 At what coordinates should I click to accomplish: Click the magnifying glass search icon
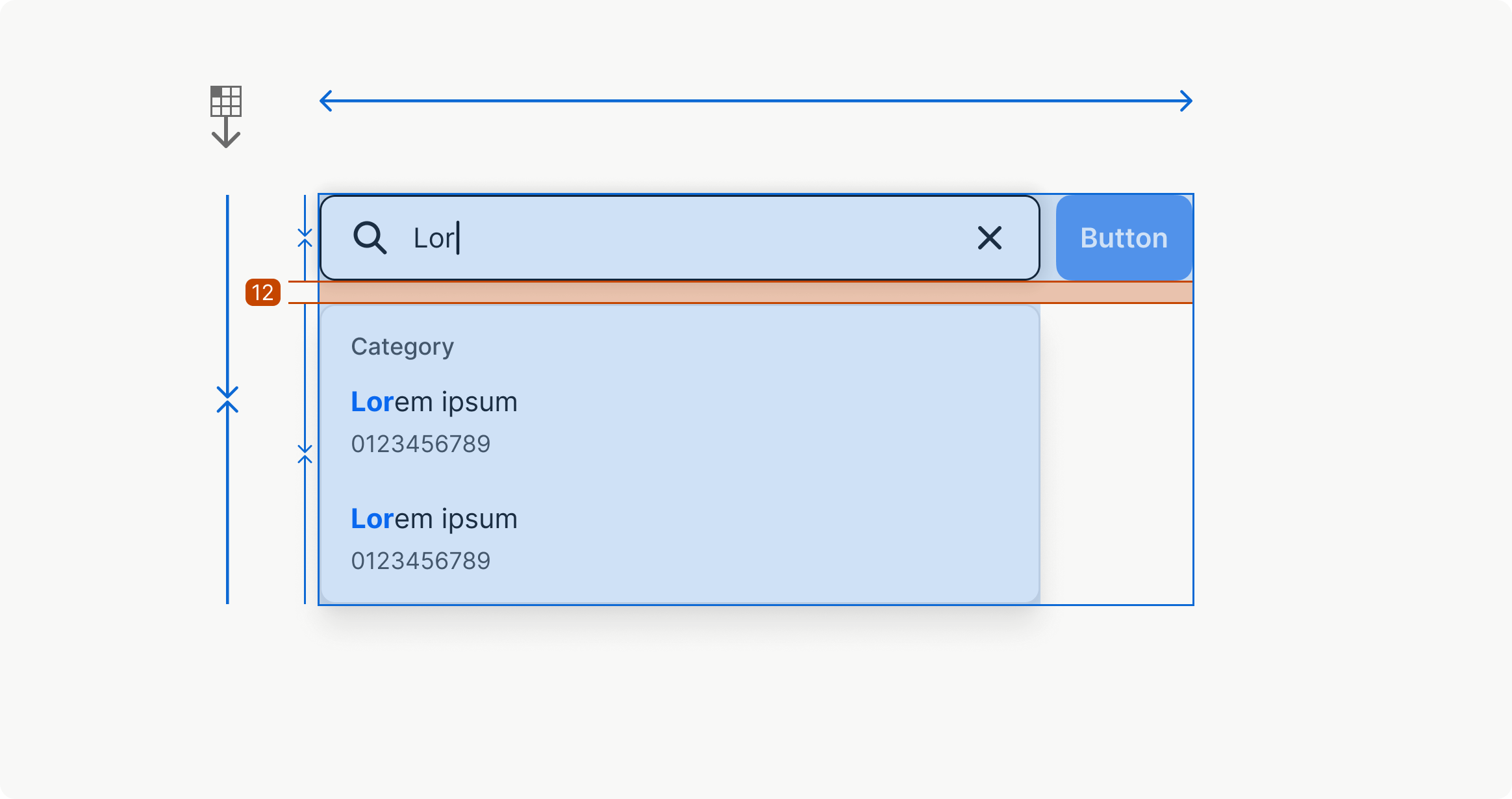coord(370,238)
